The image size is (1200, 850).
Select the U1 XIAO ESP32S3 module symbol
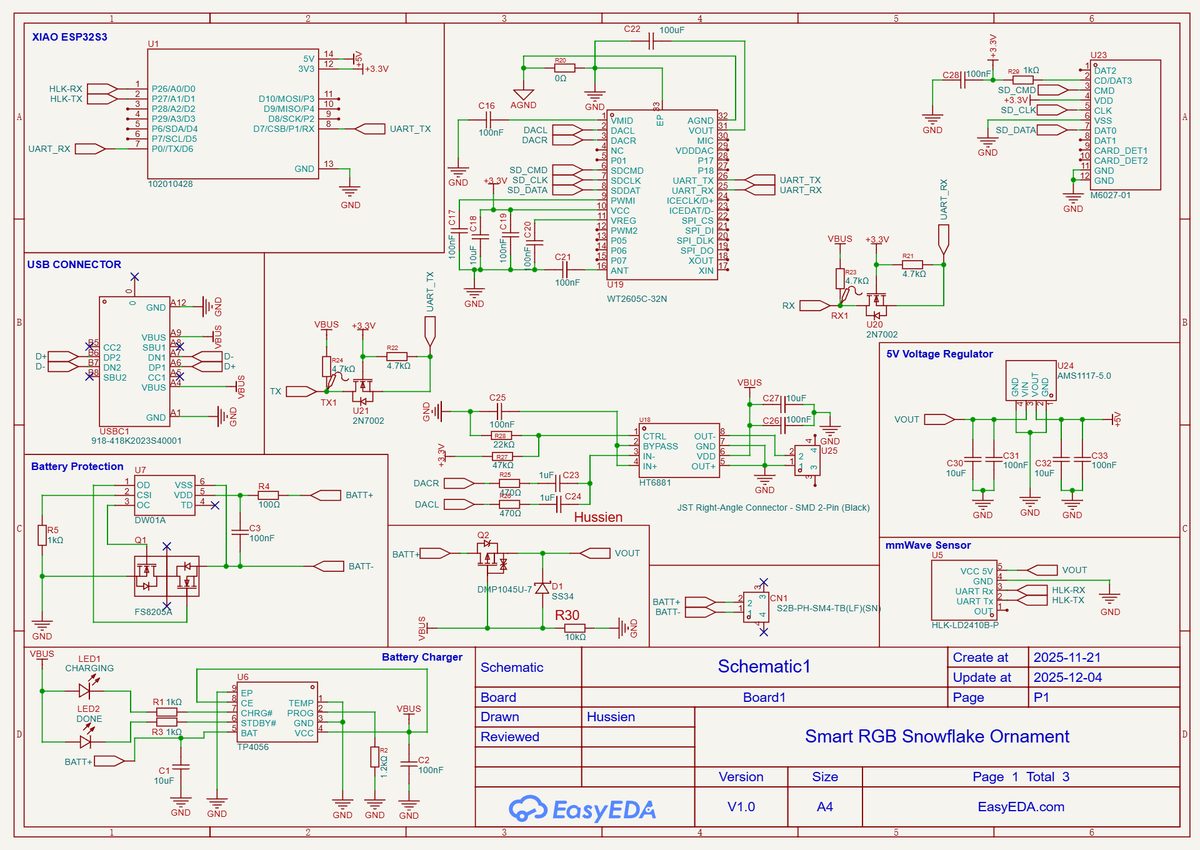click(233, 113)
